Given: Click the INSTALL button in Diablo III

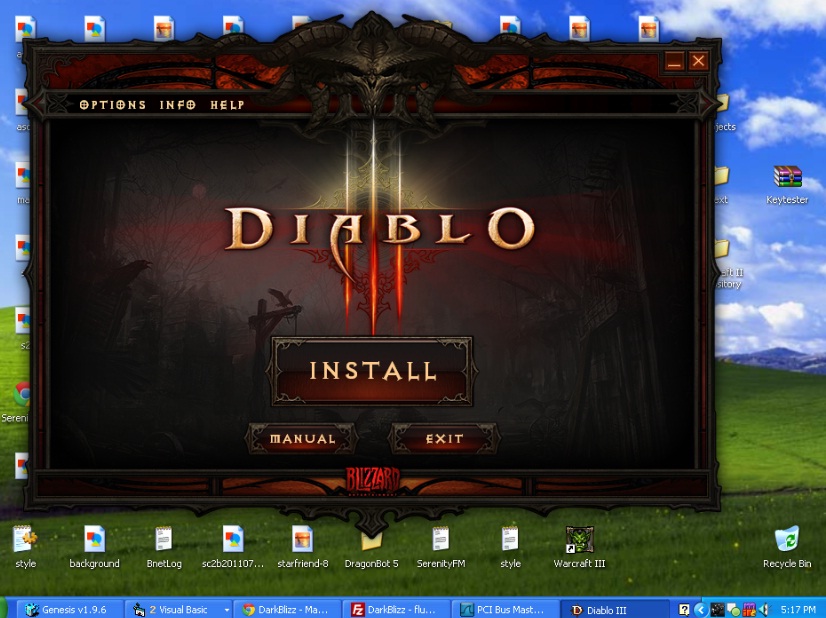Looking at the screenshot, I should point(372,371).
